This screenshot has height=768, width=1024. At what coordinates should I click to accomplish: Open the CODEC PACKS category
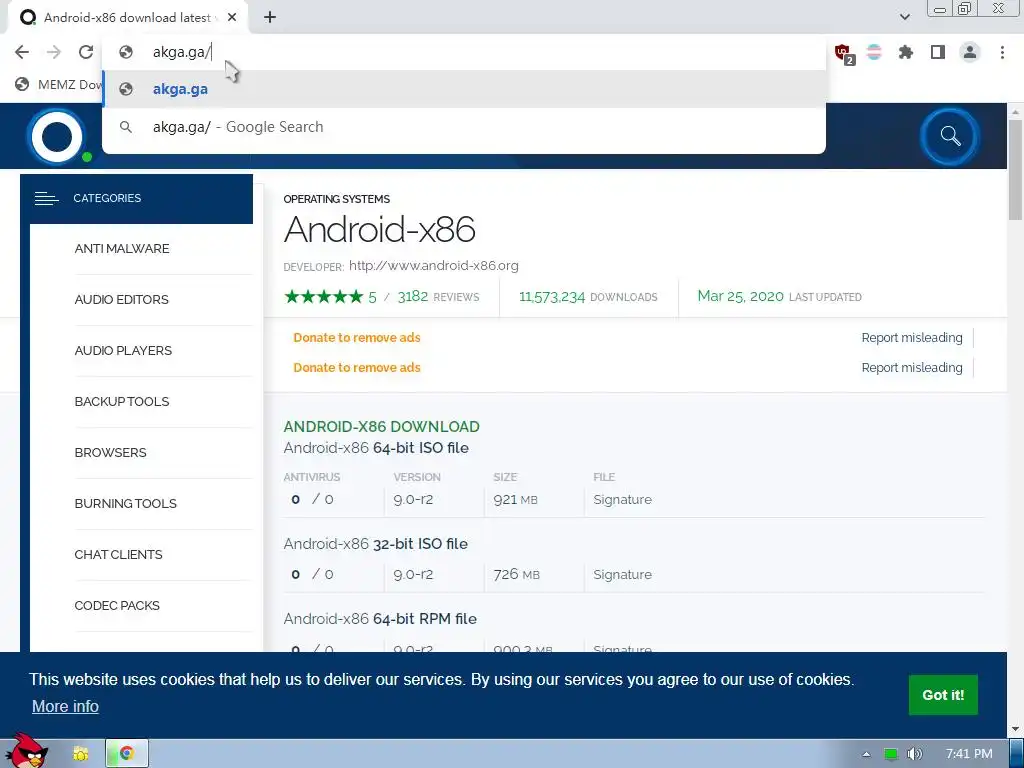tap(117, 605)
